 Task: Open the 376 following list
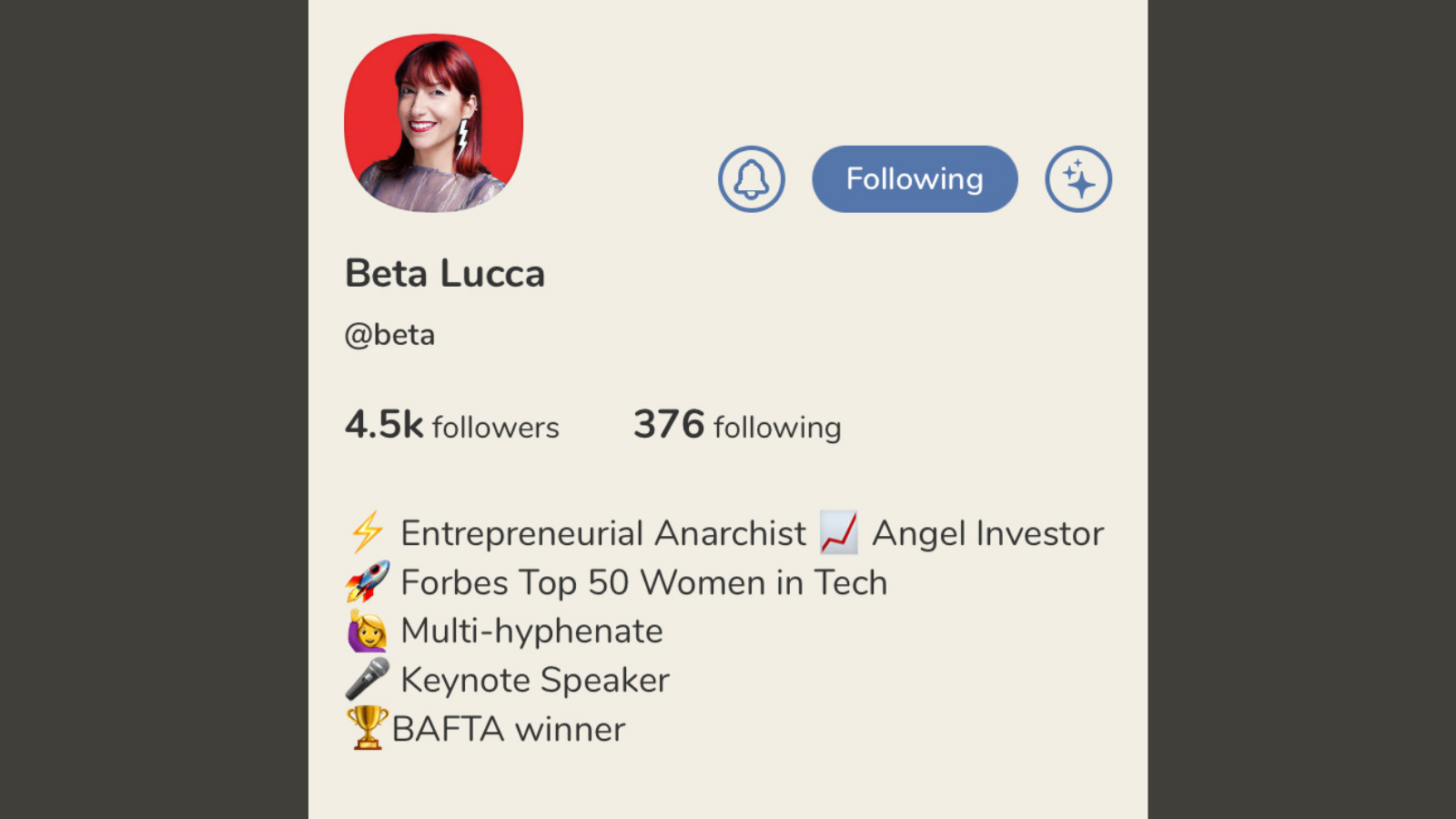(737, 425)
